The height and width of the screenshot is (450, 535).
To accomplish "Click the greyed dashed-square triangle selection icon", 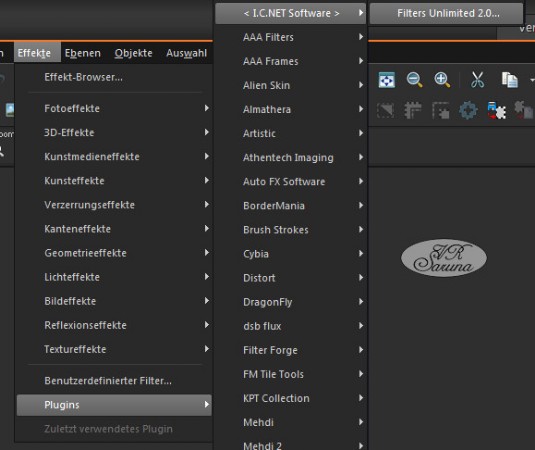I will coord(386,111).
